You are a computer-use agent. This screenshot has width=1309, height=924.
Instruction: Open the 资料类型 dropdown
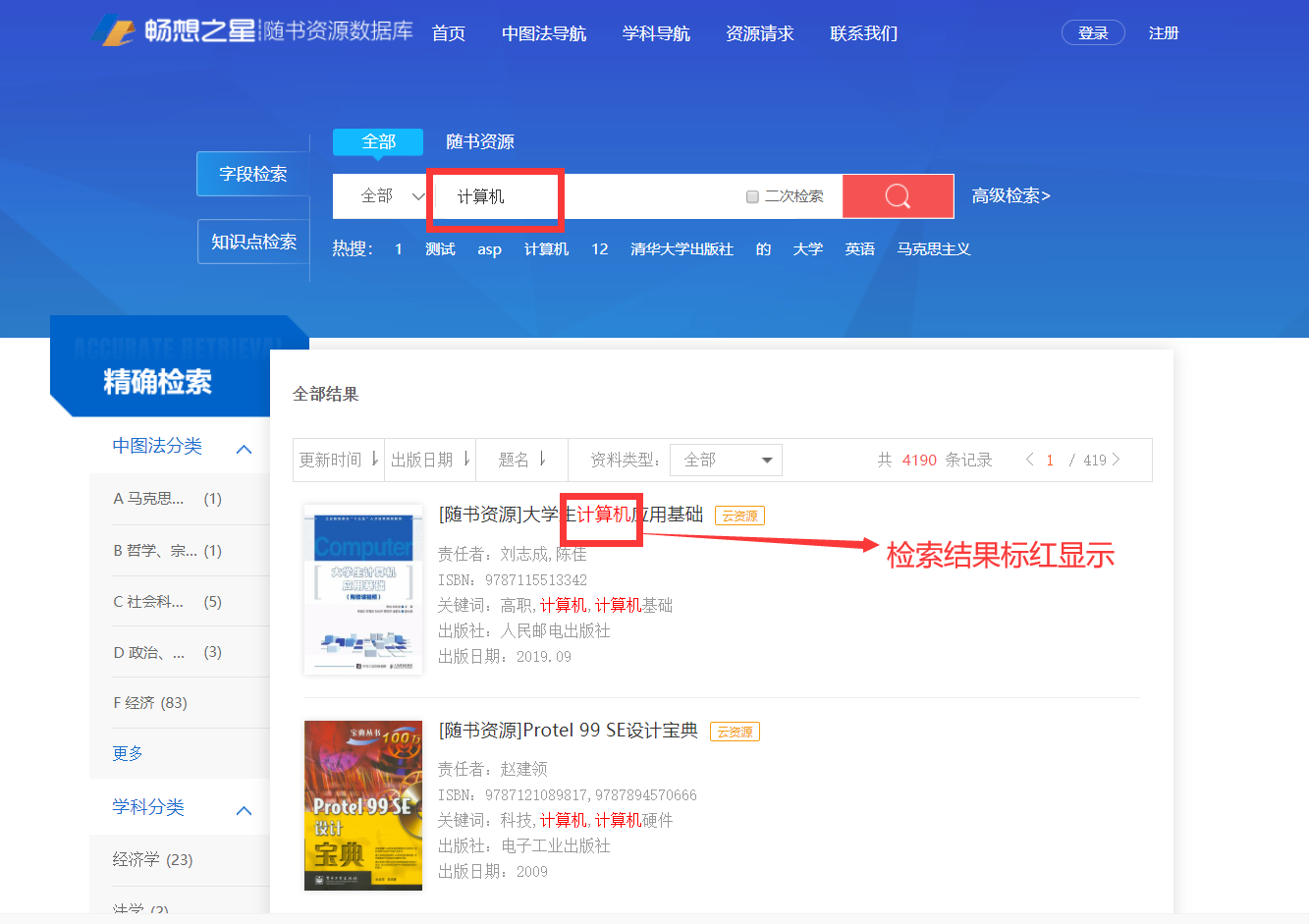pyautogui.click(x=726, y=460)
